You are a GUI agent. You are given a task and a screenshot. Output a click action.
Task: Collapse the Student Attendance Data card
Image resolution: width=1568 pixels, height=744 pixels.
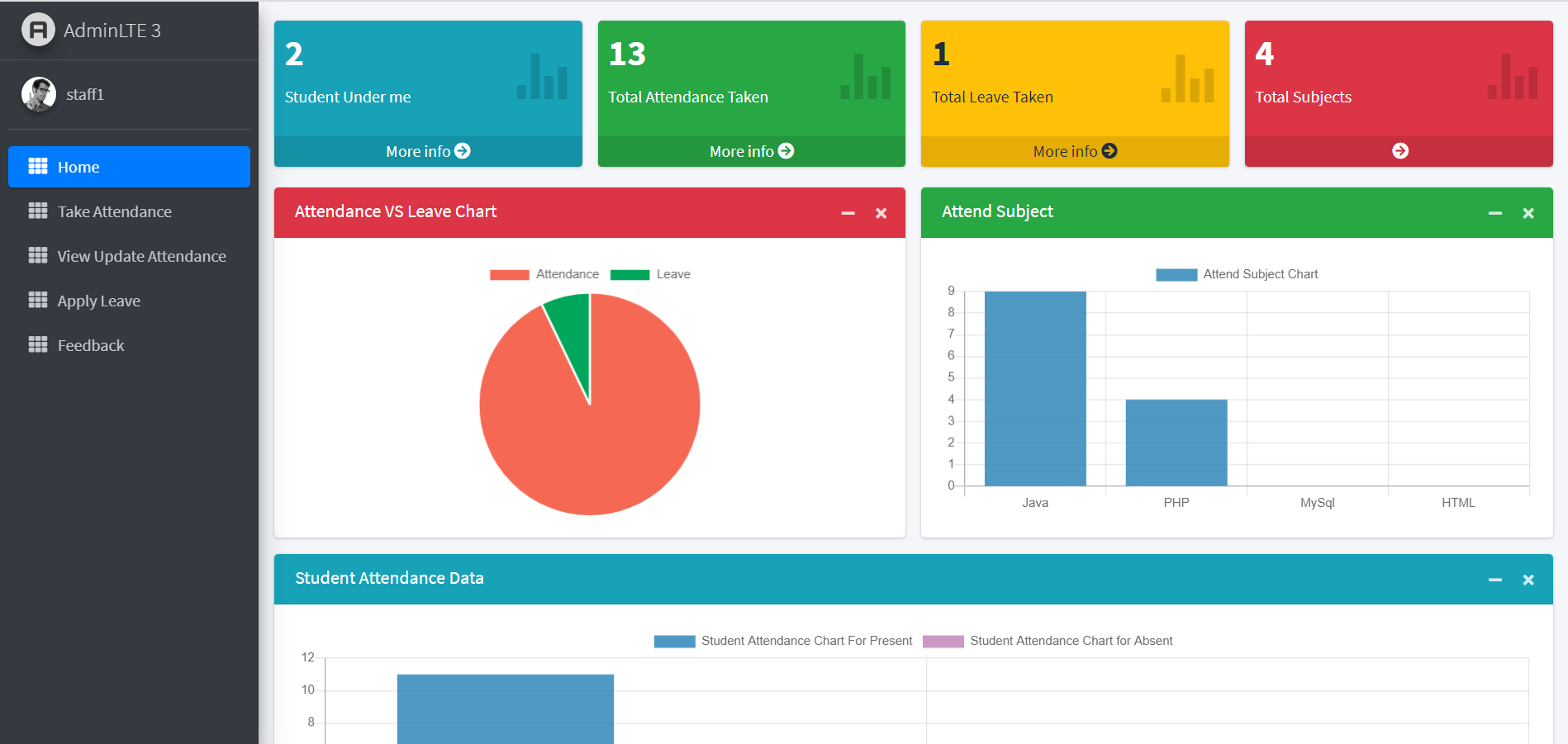(x=1495, y=579)
